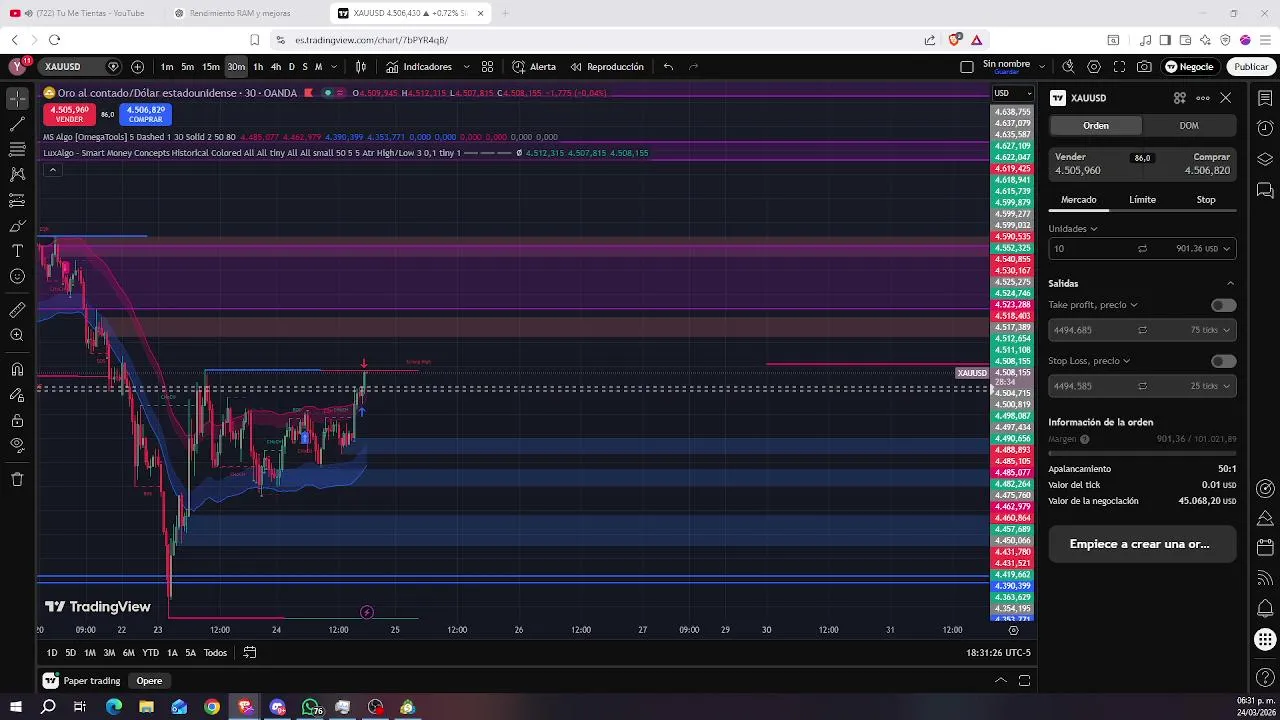Take a chart snapshot with camera icon
Viewport: 1280px width, 720px height.
pos(1144,67)
